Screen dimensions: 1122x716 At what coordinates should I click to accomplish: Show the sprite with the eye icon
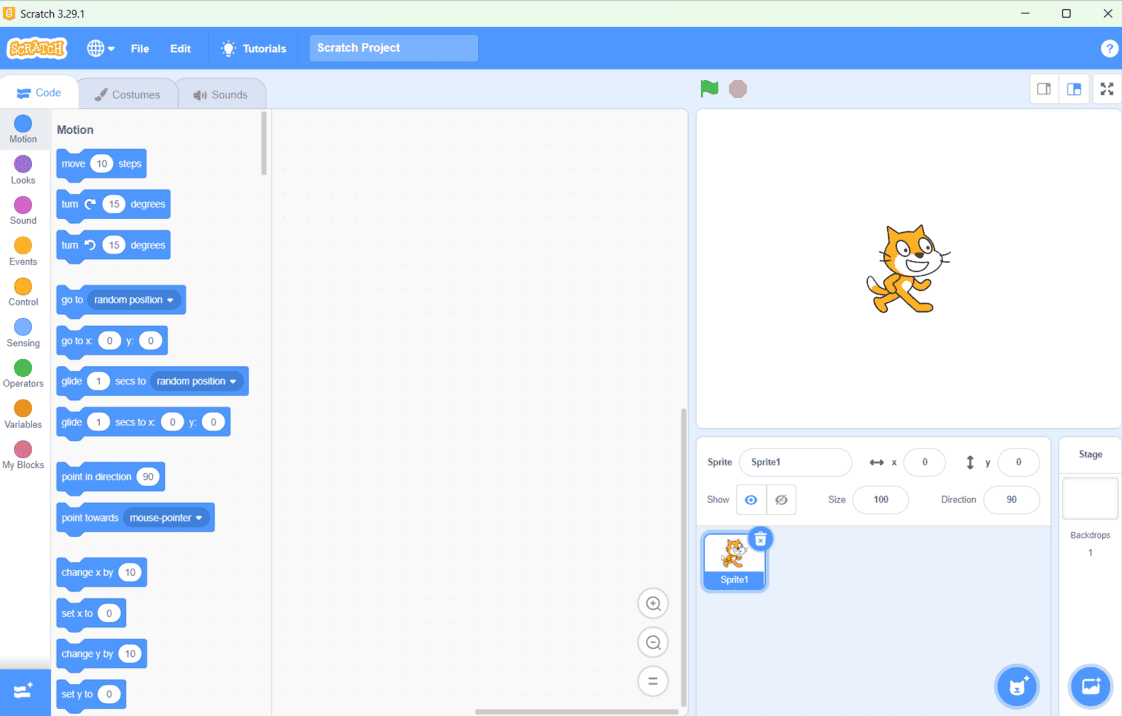pos(751,500)
